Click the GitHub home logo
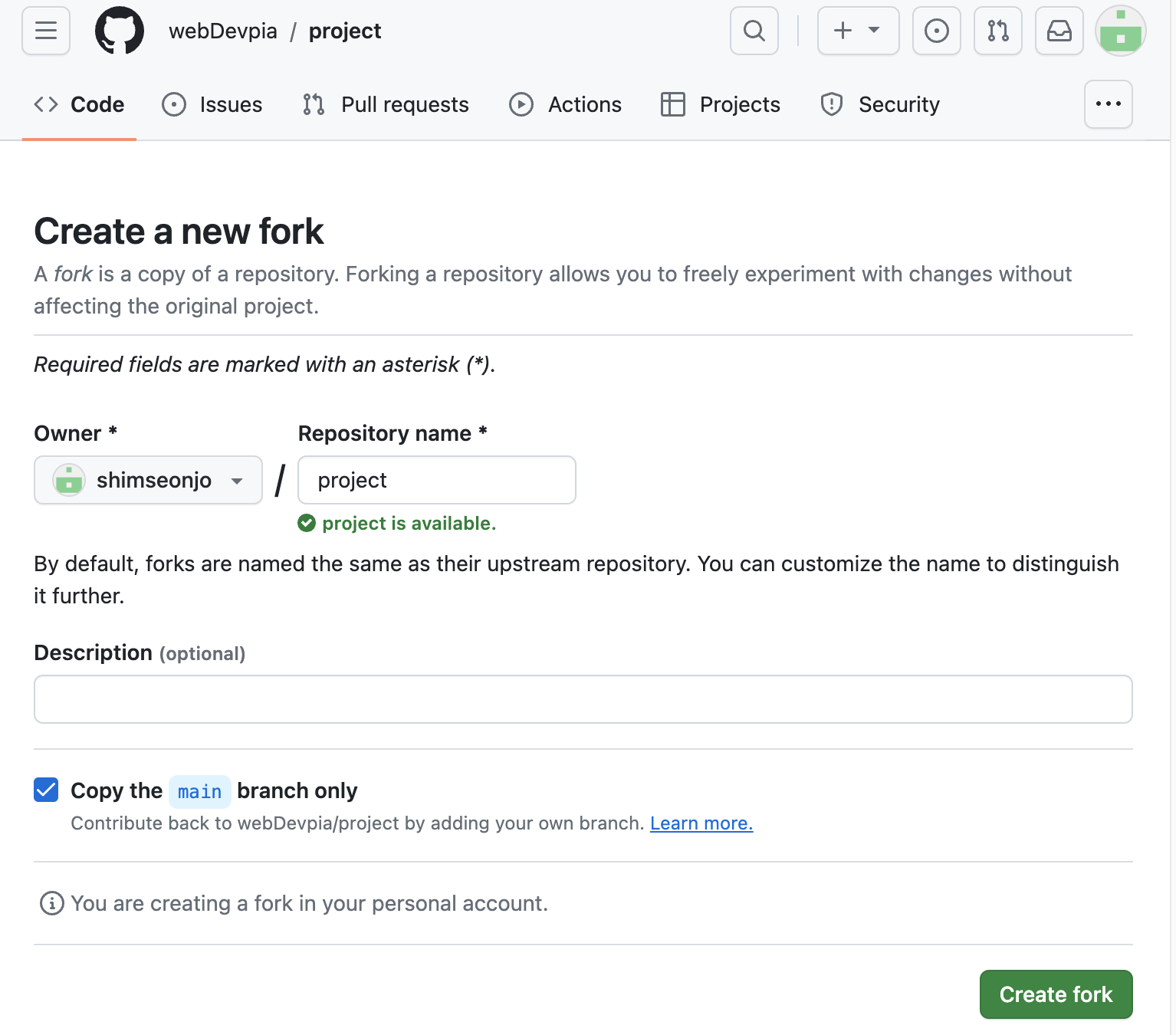 pos(119,31)
